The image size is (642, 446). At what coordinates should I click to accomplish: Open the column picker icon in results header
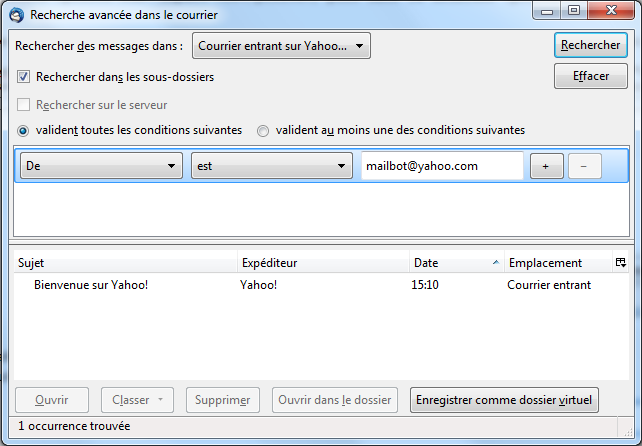pyautogui.click(x=621, y=263)
